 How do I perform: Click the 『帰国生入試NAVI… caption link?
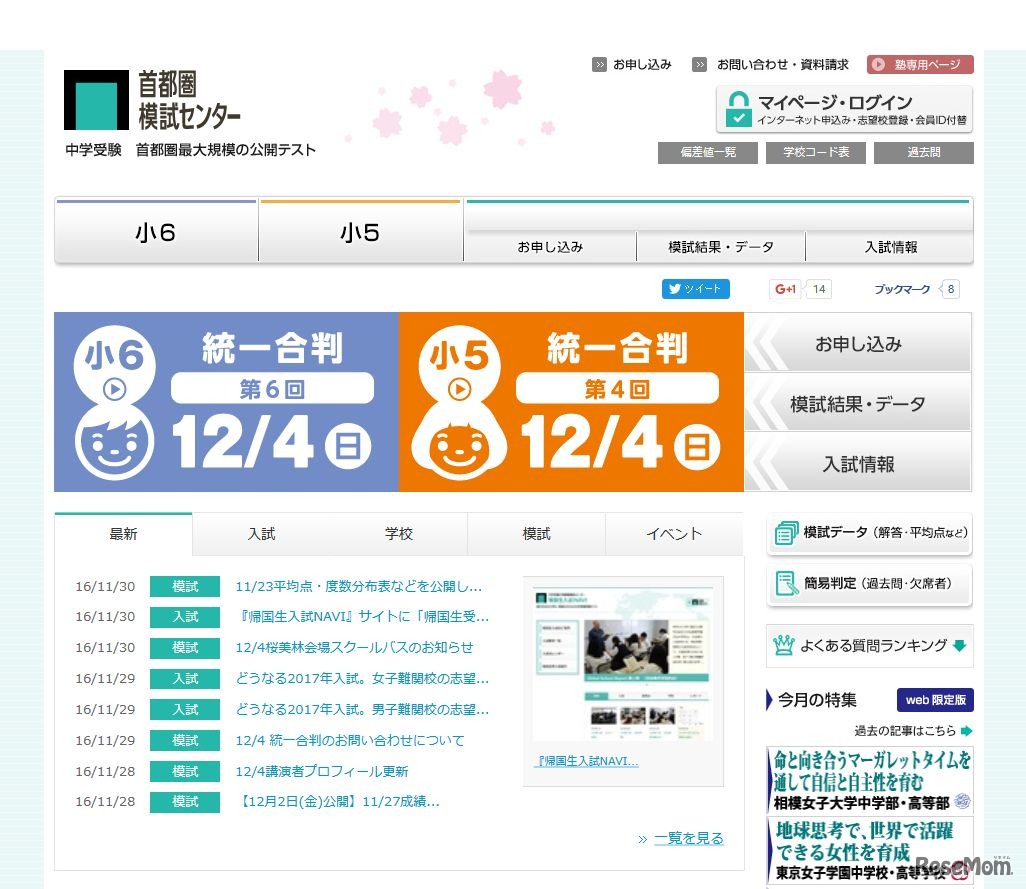tap(586, 761)
